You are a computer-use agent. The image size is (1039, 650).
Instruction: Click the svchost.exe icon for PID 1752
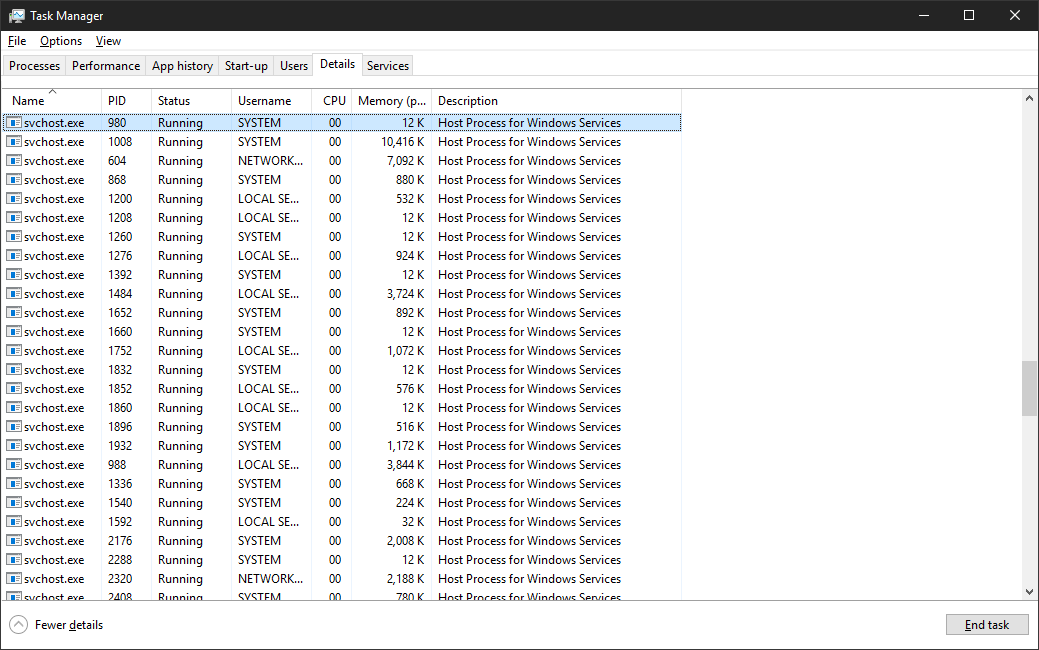click(x=14, y=351)
